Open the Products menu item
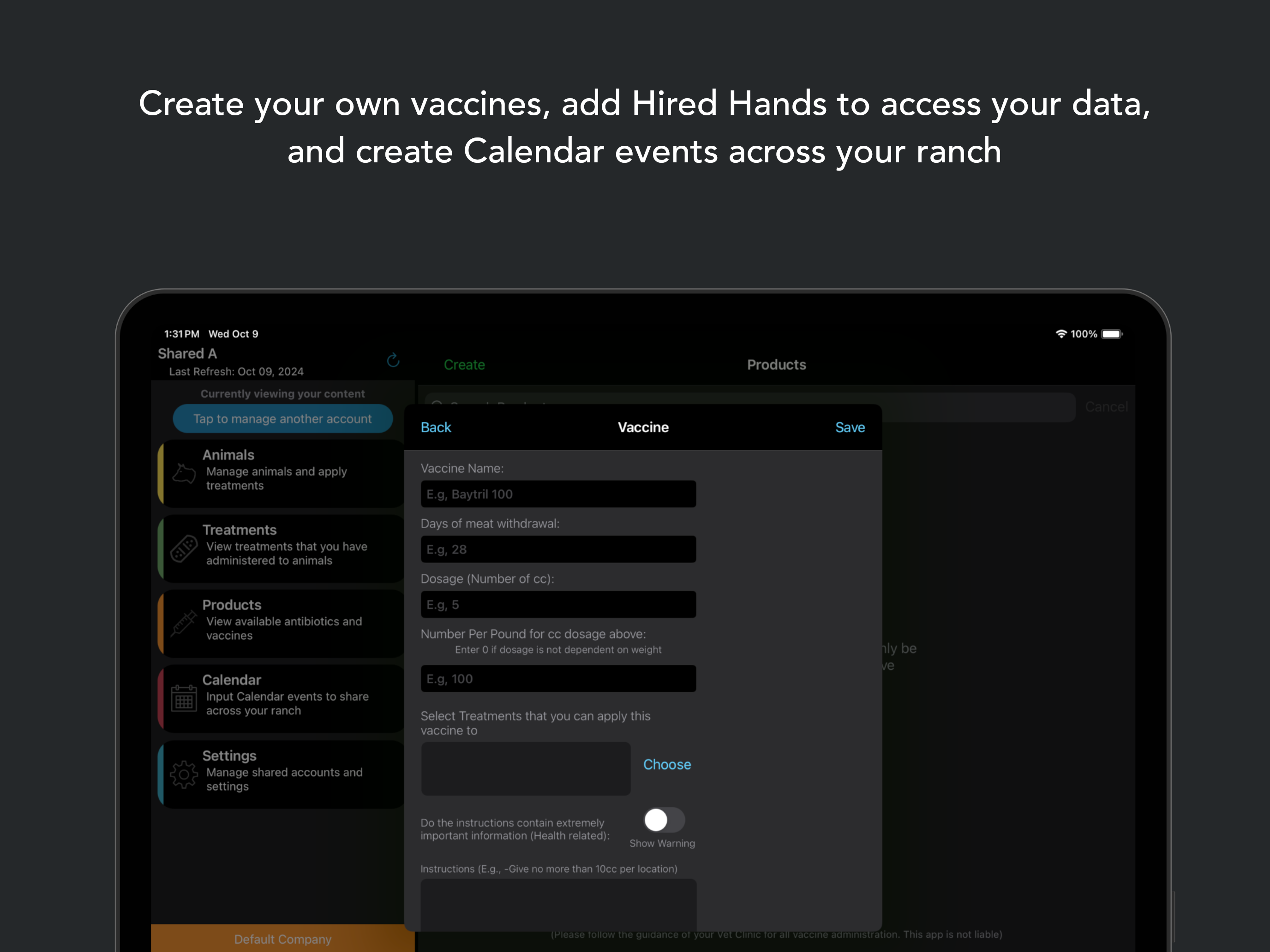The width and height of the screenshot is (1270, 952). pyautogui.click(x=281, y=623)
